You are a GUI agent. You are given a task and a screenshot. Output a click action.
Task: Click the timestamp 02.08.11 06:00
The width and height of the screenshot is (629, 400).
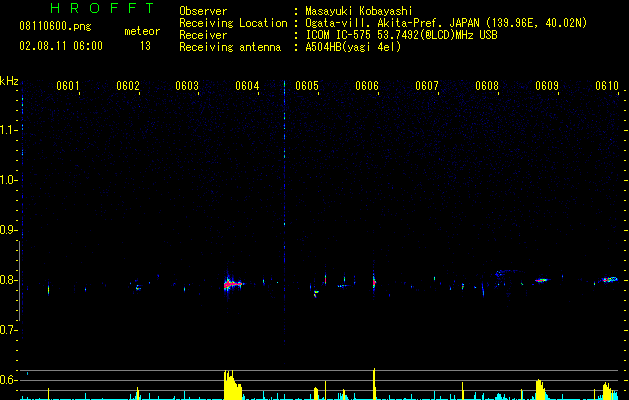61,46
